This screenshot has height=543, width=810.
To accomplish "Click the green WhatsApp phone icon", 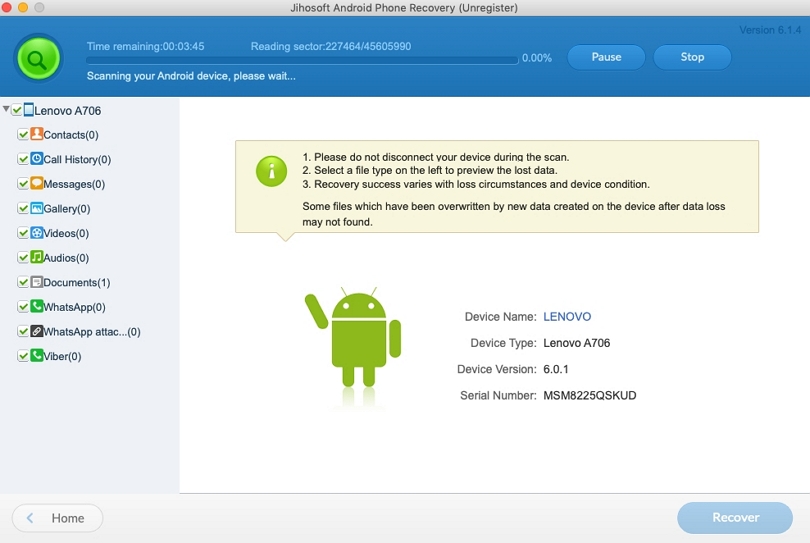I will click(x=37, y=306).
